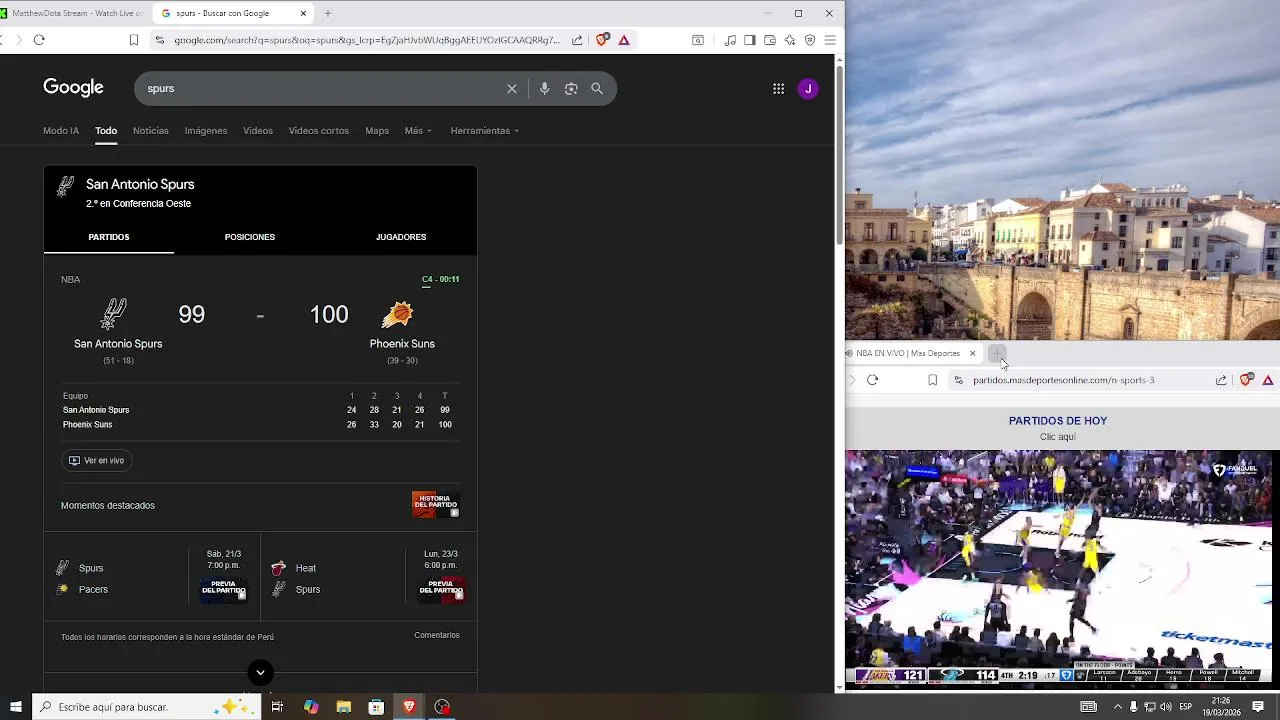Click the Windows taskbar search box

145,707
